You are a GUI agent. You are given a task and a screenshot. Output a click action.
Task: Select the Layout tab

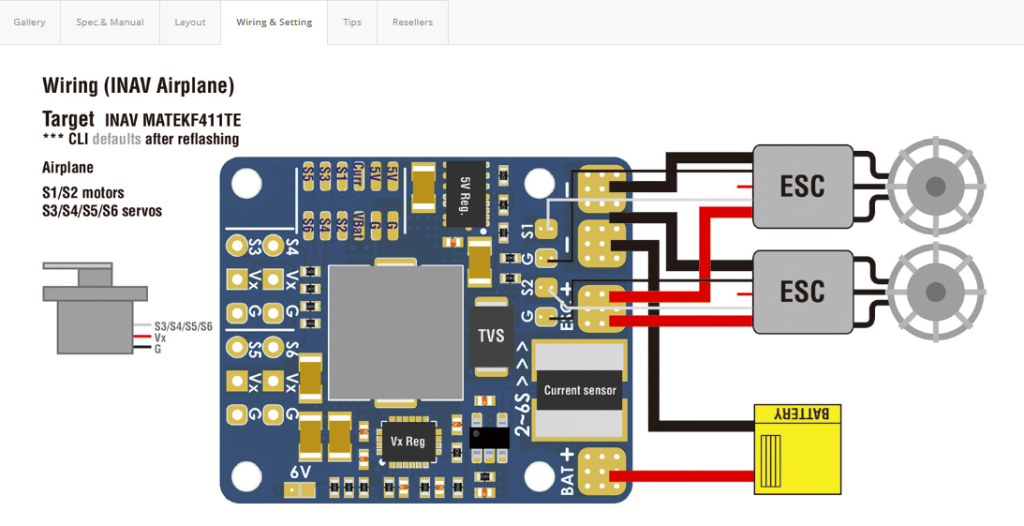tap(190, 22)
